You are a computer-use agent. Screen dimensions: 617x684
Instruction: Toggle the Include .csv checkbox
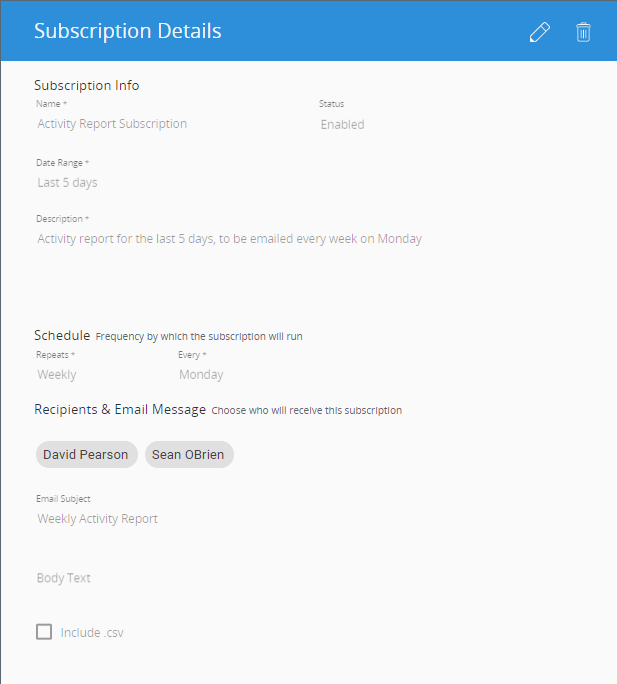click(44, 632)
